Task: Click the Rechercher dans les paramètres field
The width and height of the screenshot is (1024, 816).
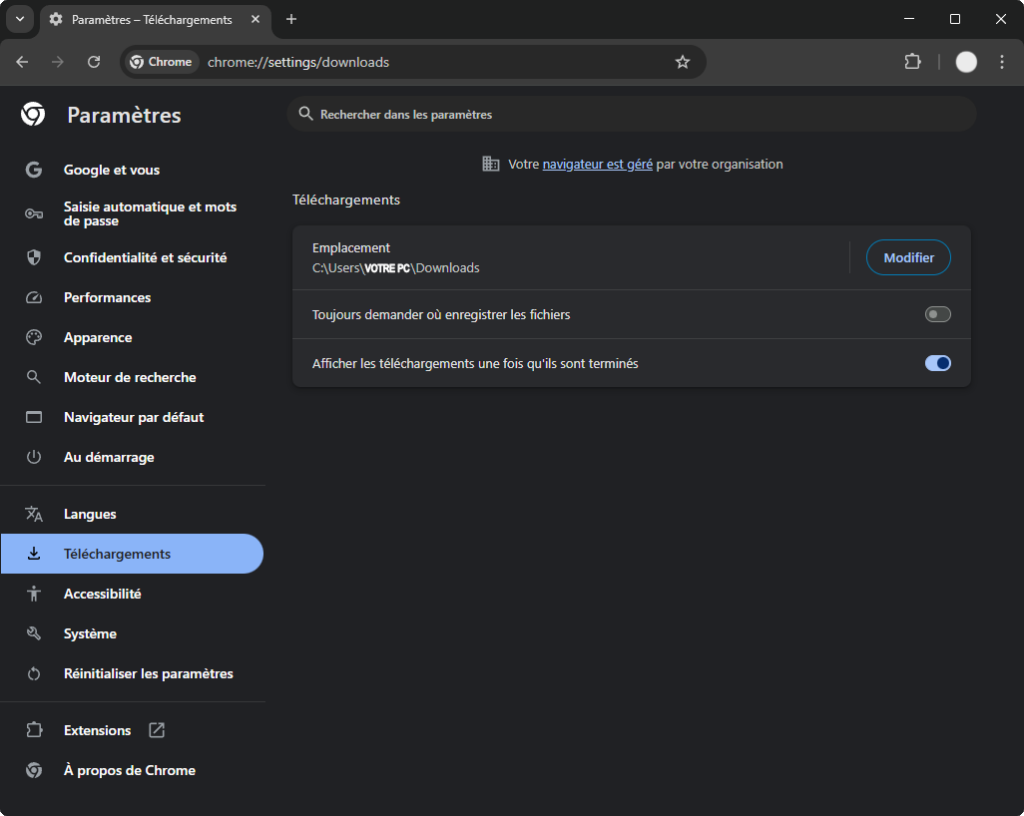Action: (x=630, y=115)
